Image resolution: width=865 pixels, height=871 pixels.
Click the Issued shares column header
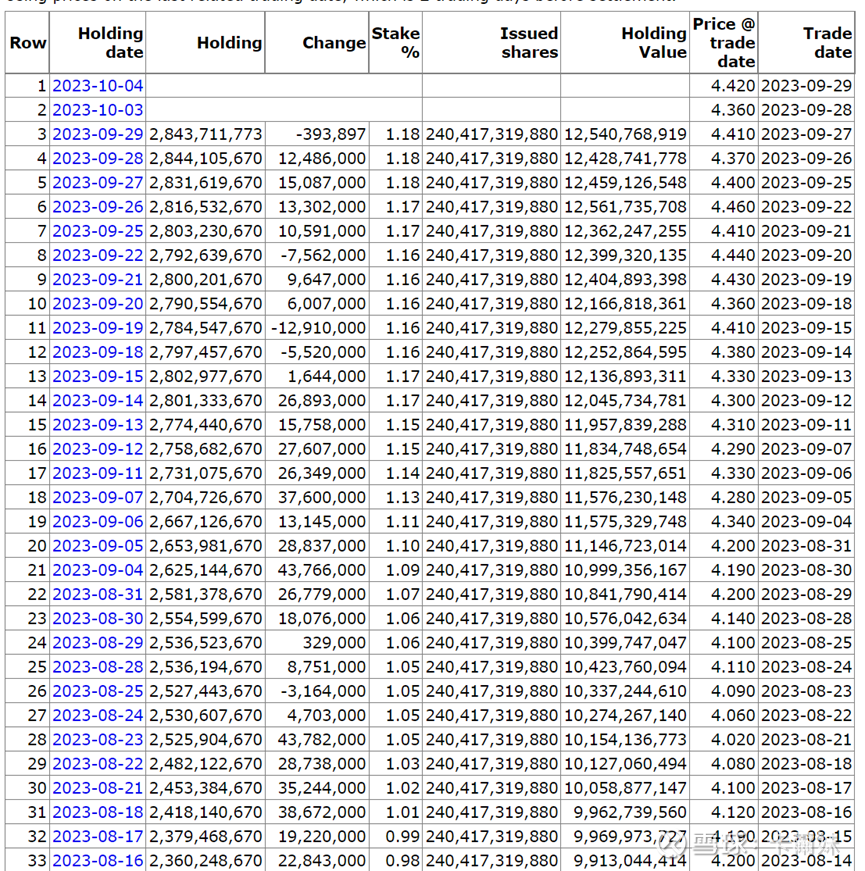(492, 43)
